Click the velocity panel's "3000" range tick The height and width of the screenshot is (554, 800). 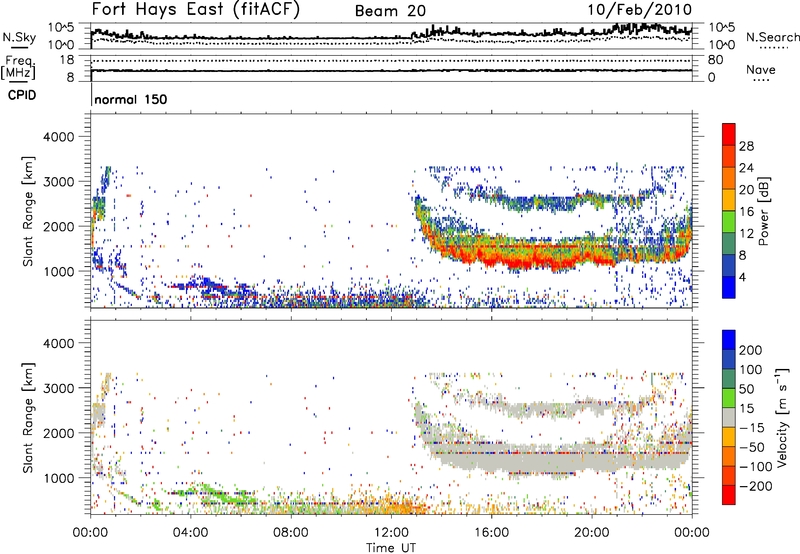pyautogui.click(x=59, y=388)
